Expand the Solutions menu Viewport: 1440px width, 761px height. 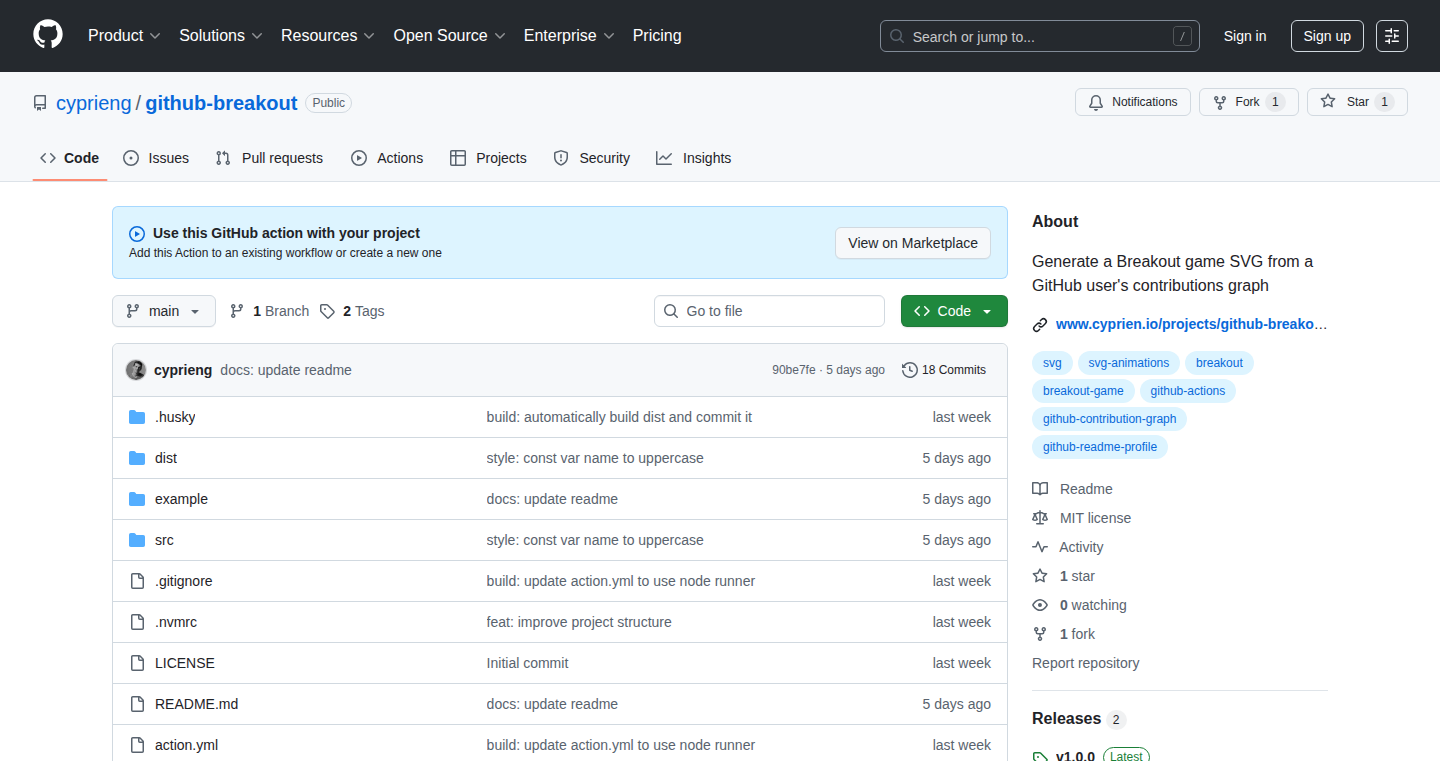(x=221, y=36)
